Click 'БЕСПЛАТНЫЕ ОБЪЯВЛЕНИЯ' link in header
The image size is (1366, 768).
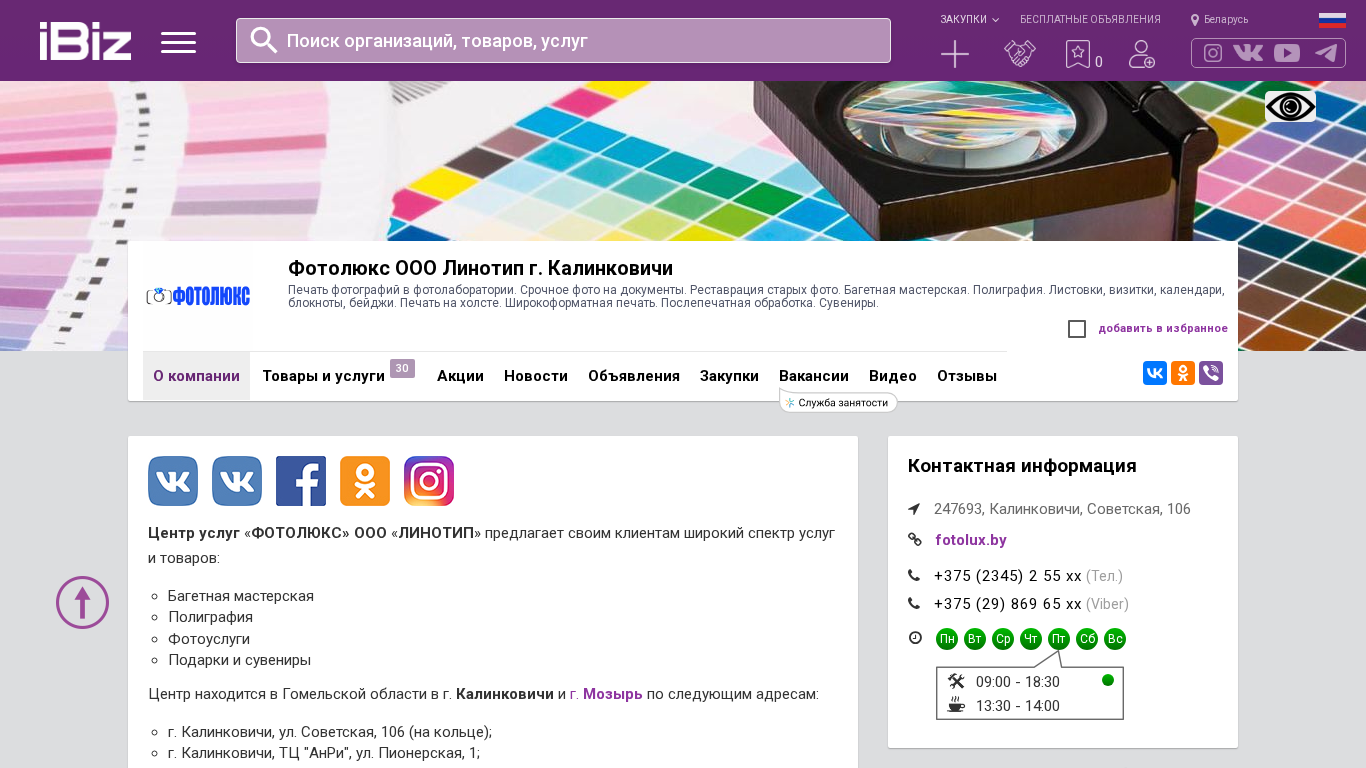click(x=1090, y=20)
